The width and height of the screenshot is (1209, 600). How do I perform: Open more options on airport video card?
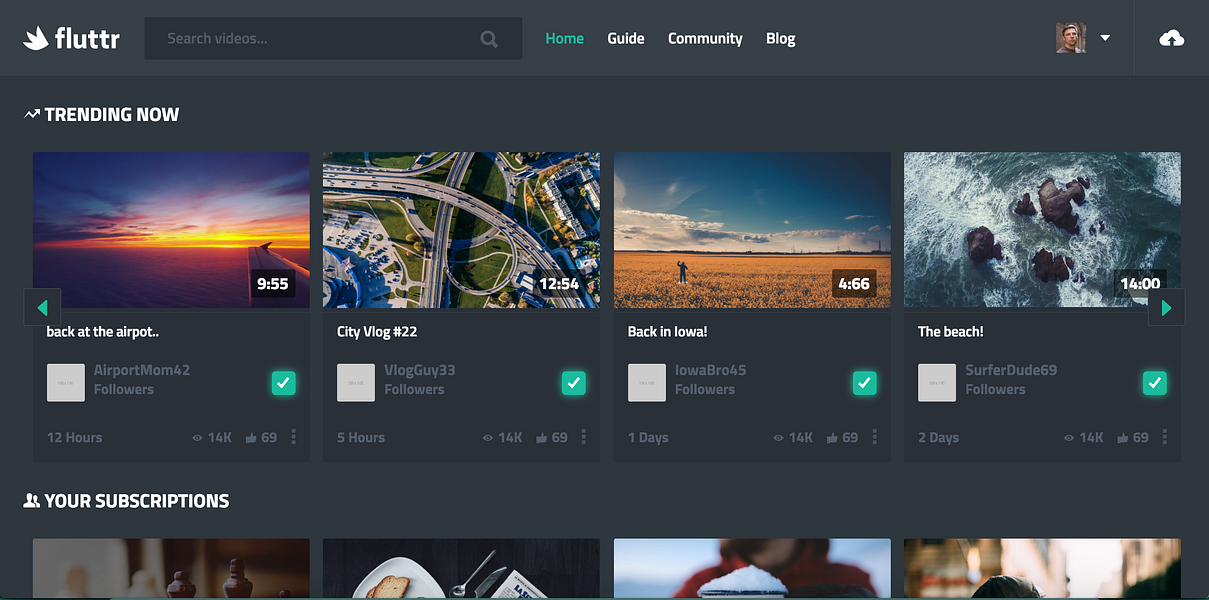[293, 437]
